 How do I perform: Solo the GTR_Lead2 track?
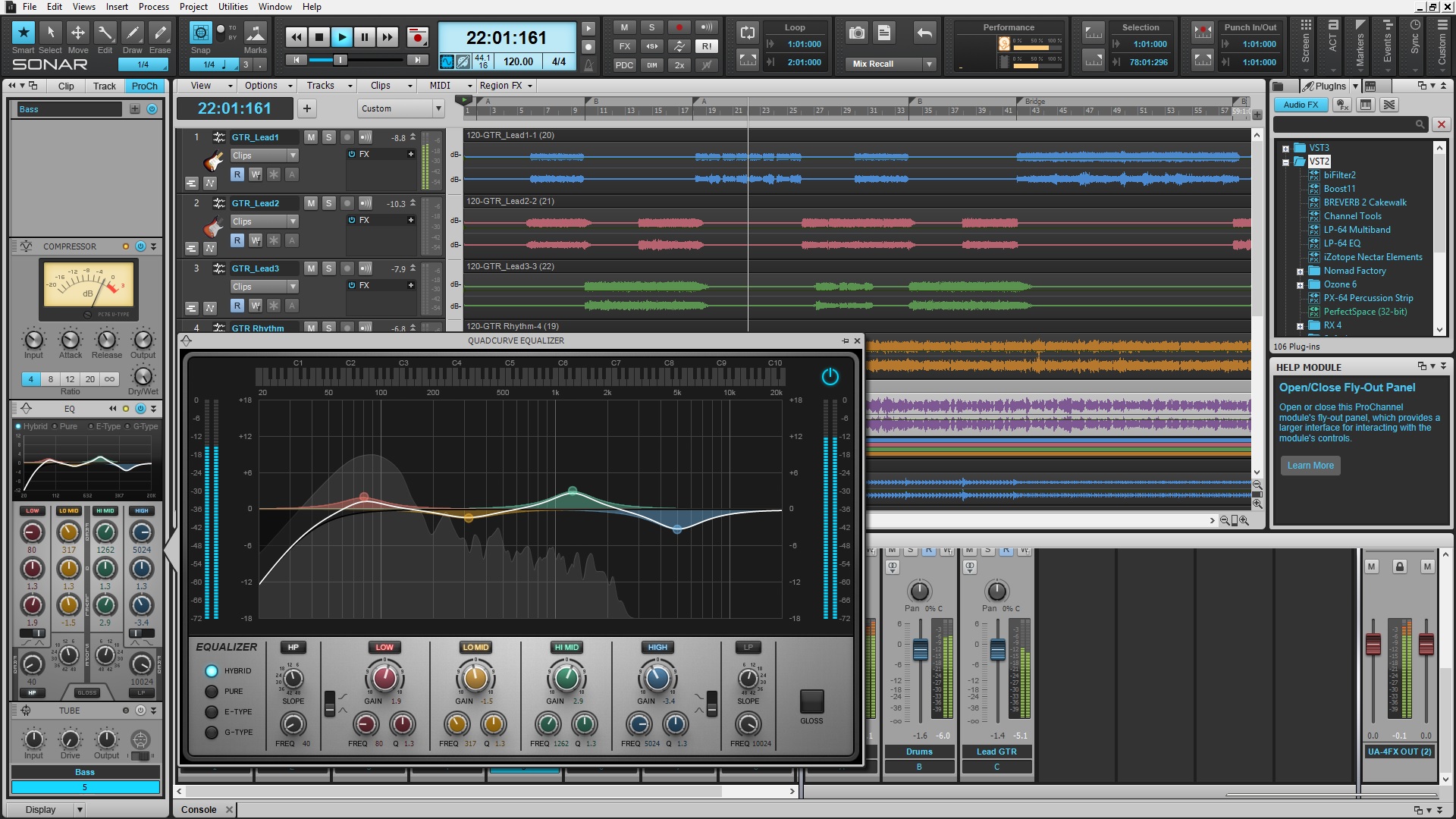point(328,203)
